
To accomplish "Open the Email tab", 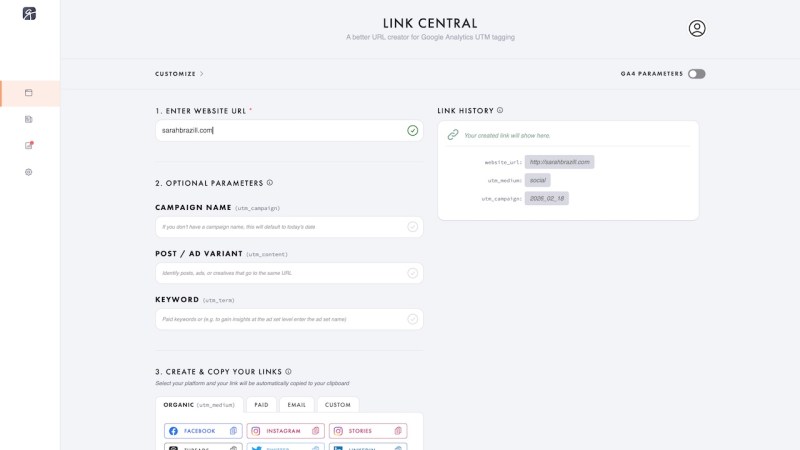I will 297,405.
